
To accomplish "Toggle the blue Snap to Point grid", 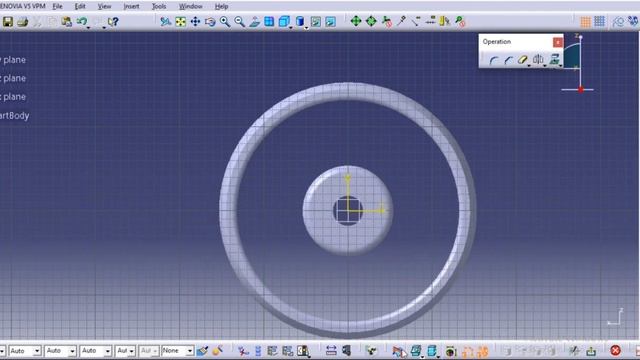I will pos(600,21).
